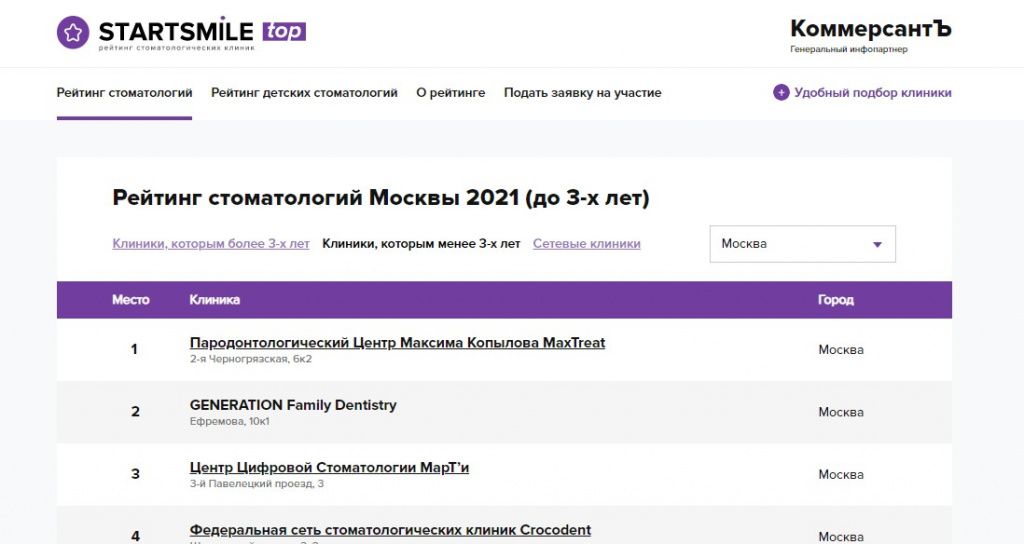1024x544 pixels.
Task: Click the StartSmile star logo icon
Action: [x=73, y=32]
